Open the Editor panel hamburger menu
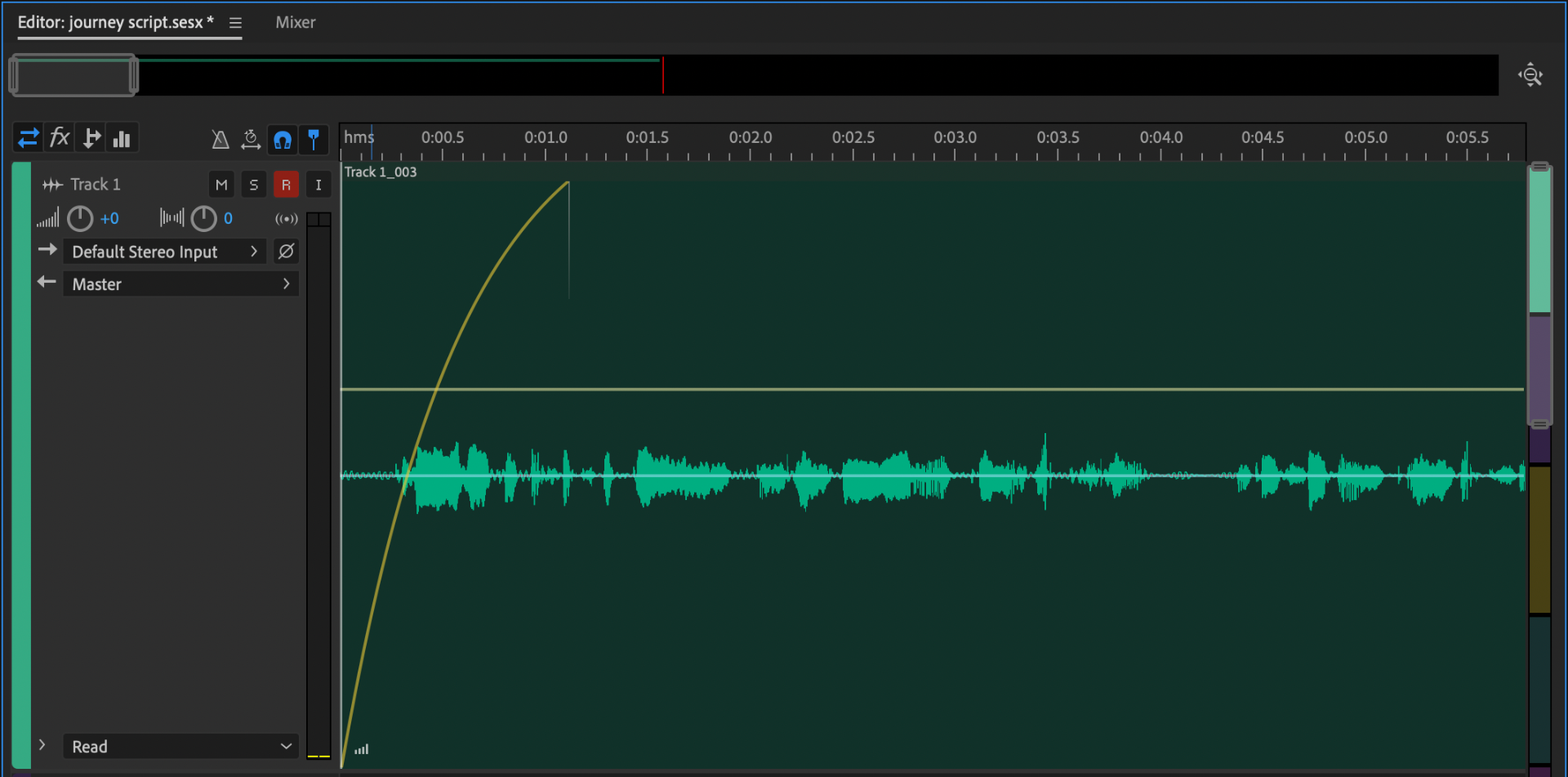Screen dimensions: 1568x777 click(235, 23)
